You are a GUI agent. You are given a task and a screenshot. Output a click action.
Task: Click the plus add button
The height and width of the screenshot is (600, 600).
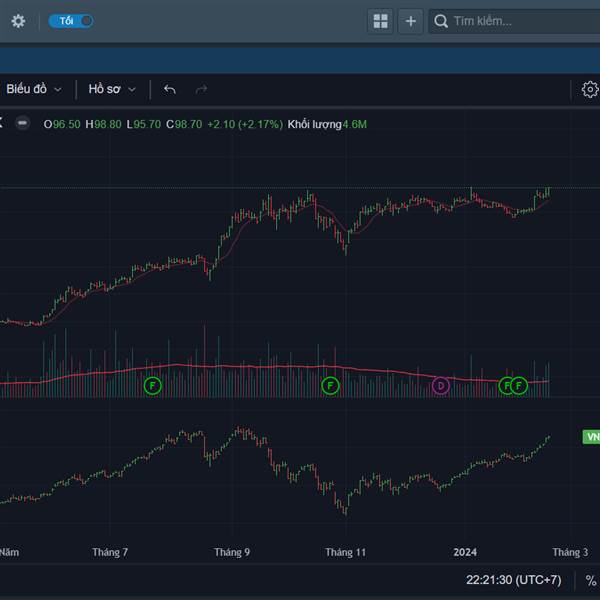[411, 21]
